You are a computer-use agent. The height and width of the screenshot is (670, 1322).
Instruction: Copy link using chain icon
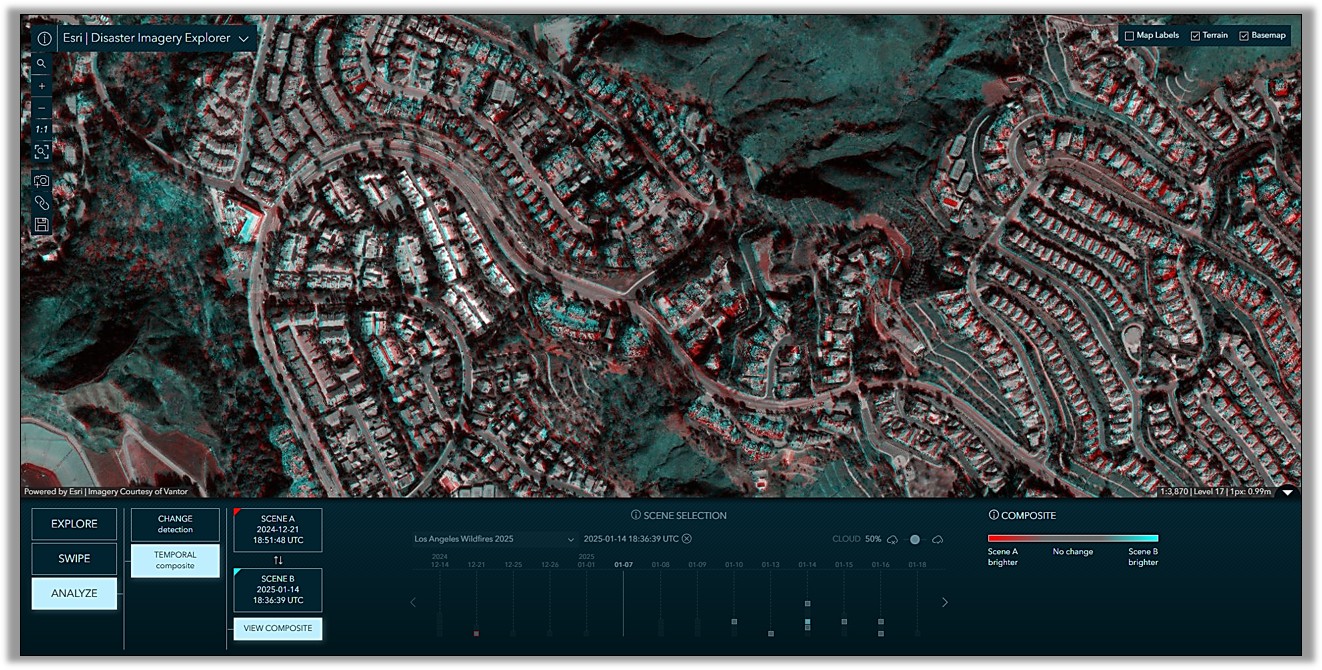click(x=42, y=203)
